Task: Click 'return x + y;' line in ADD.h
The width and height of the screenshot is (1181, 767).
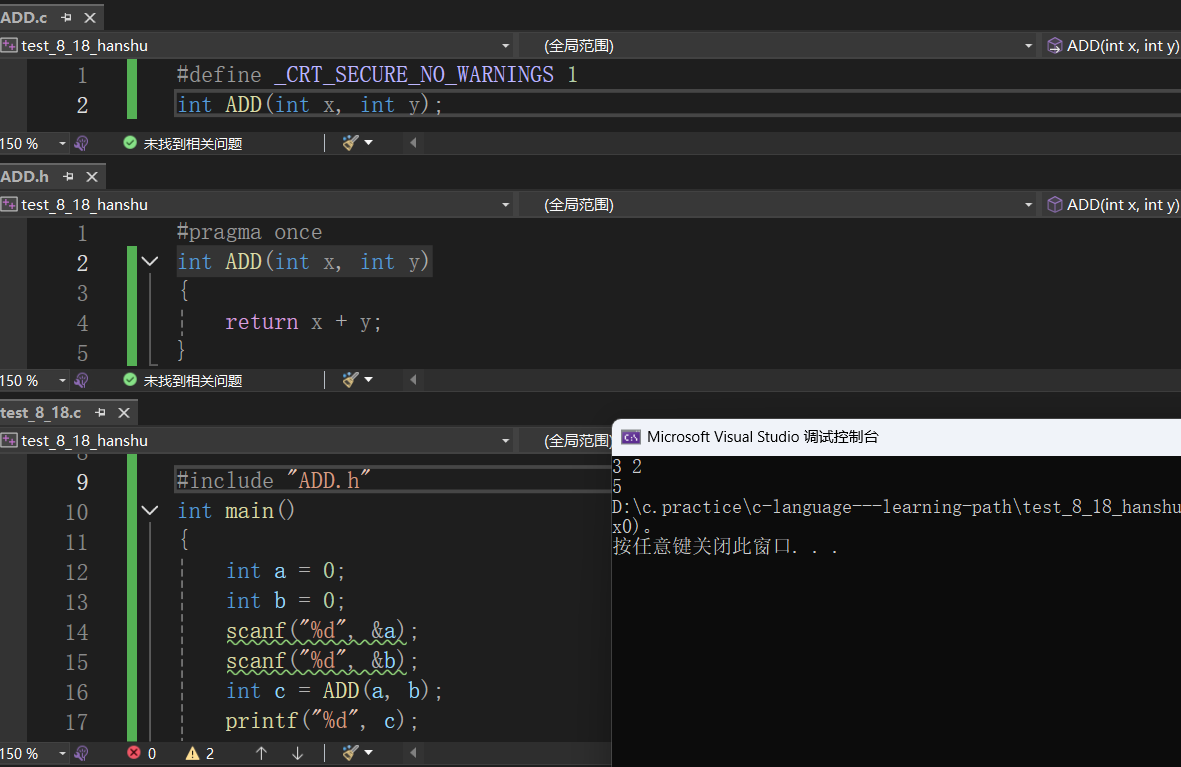Action: coord(304,322)
